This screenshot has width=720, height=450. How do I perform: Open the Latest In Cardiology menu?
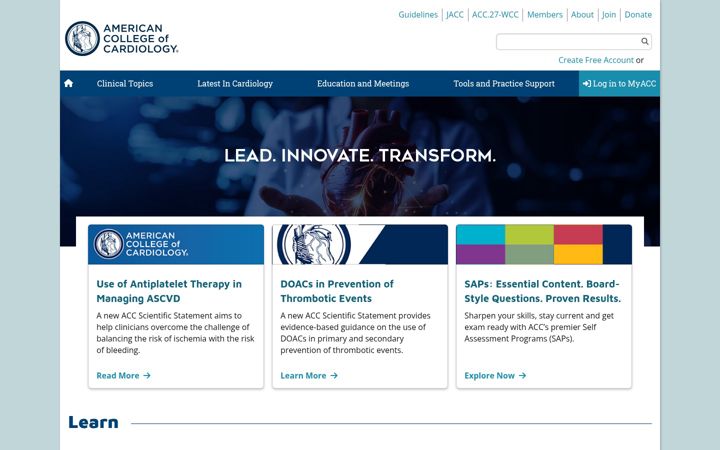tap(235, 84)
